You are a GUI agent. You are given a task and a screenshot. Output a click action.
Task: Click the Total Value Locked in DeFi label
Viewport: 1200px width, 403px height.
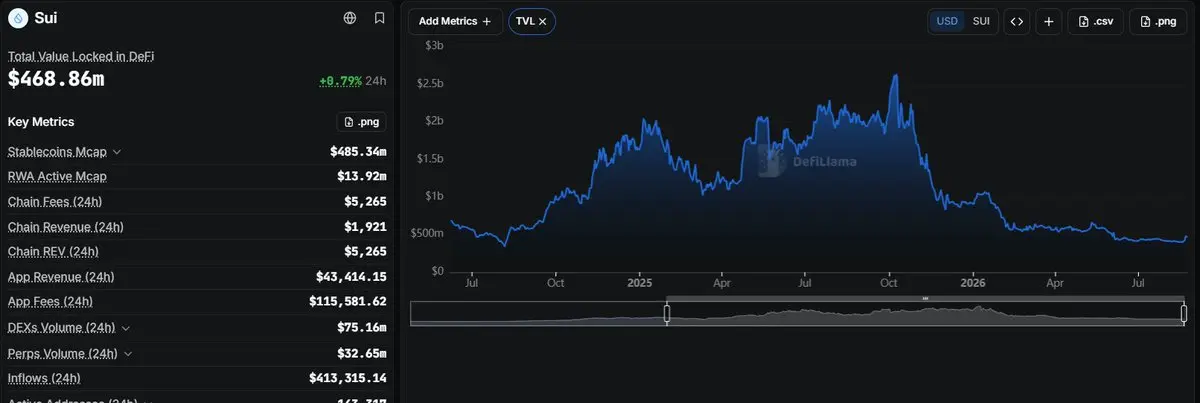tap(81, 56)
